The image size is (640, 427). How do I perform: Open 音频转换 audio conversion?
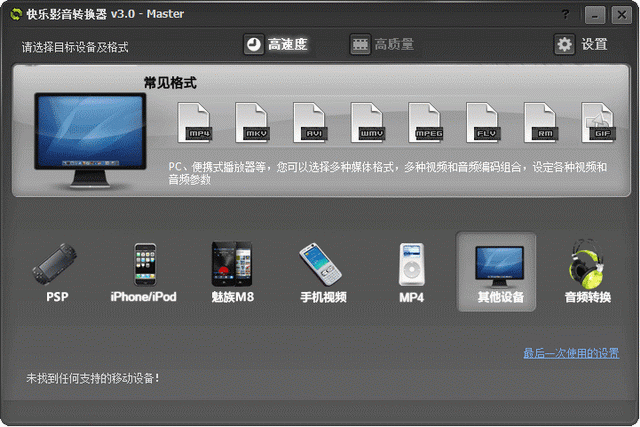point(587,272)
